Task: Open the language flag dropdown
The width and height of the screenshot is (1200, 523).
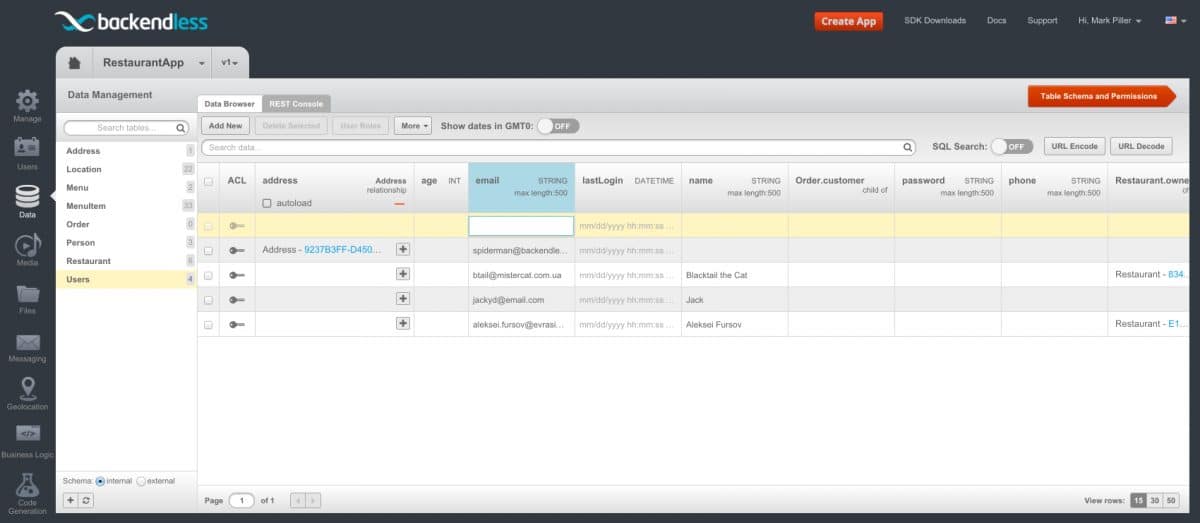Action: 1174,20
